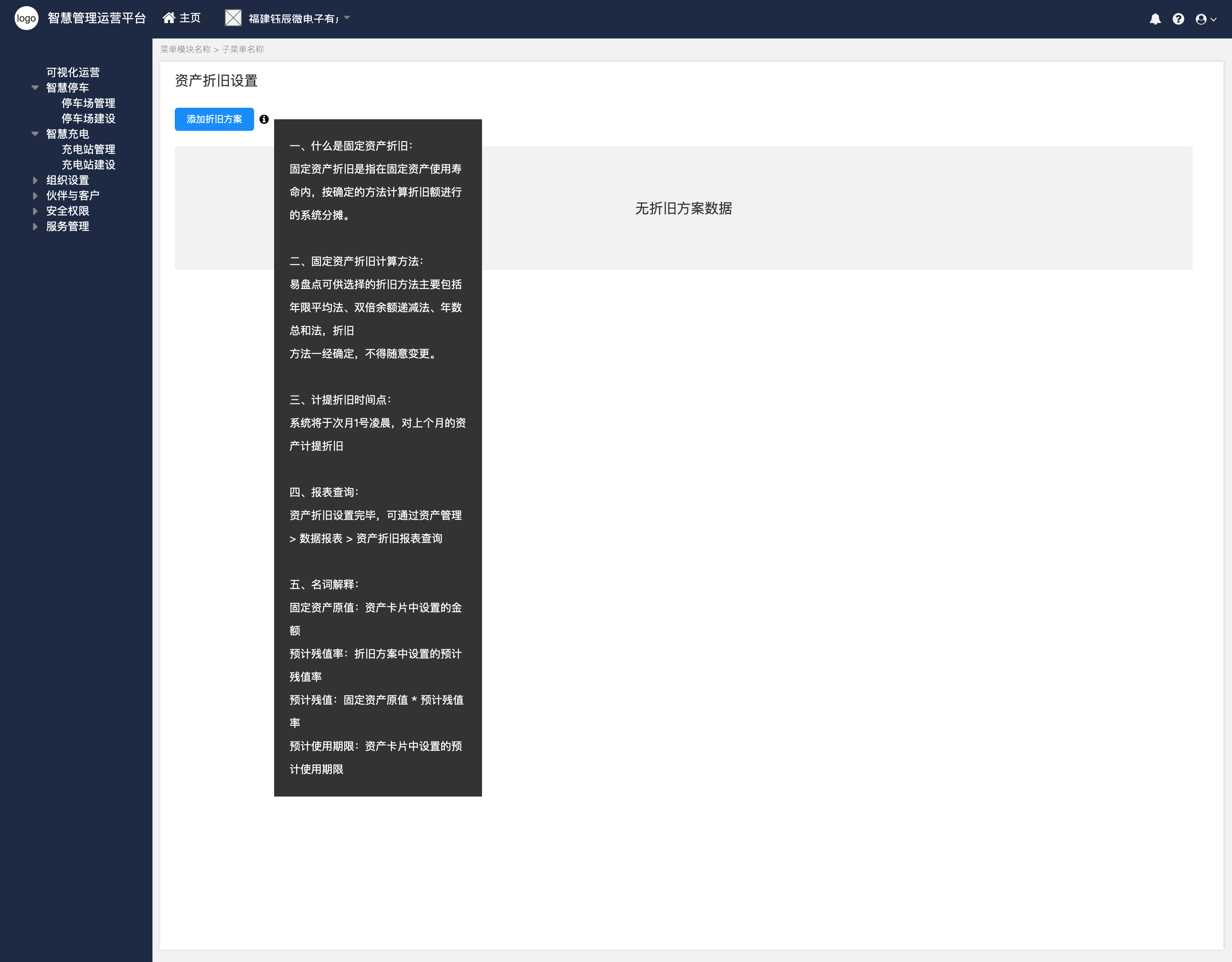This screenshot has height=962, width=1232.
Task: Select 服务管理 sidebar menu
Action: [x=67, y=227]
